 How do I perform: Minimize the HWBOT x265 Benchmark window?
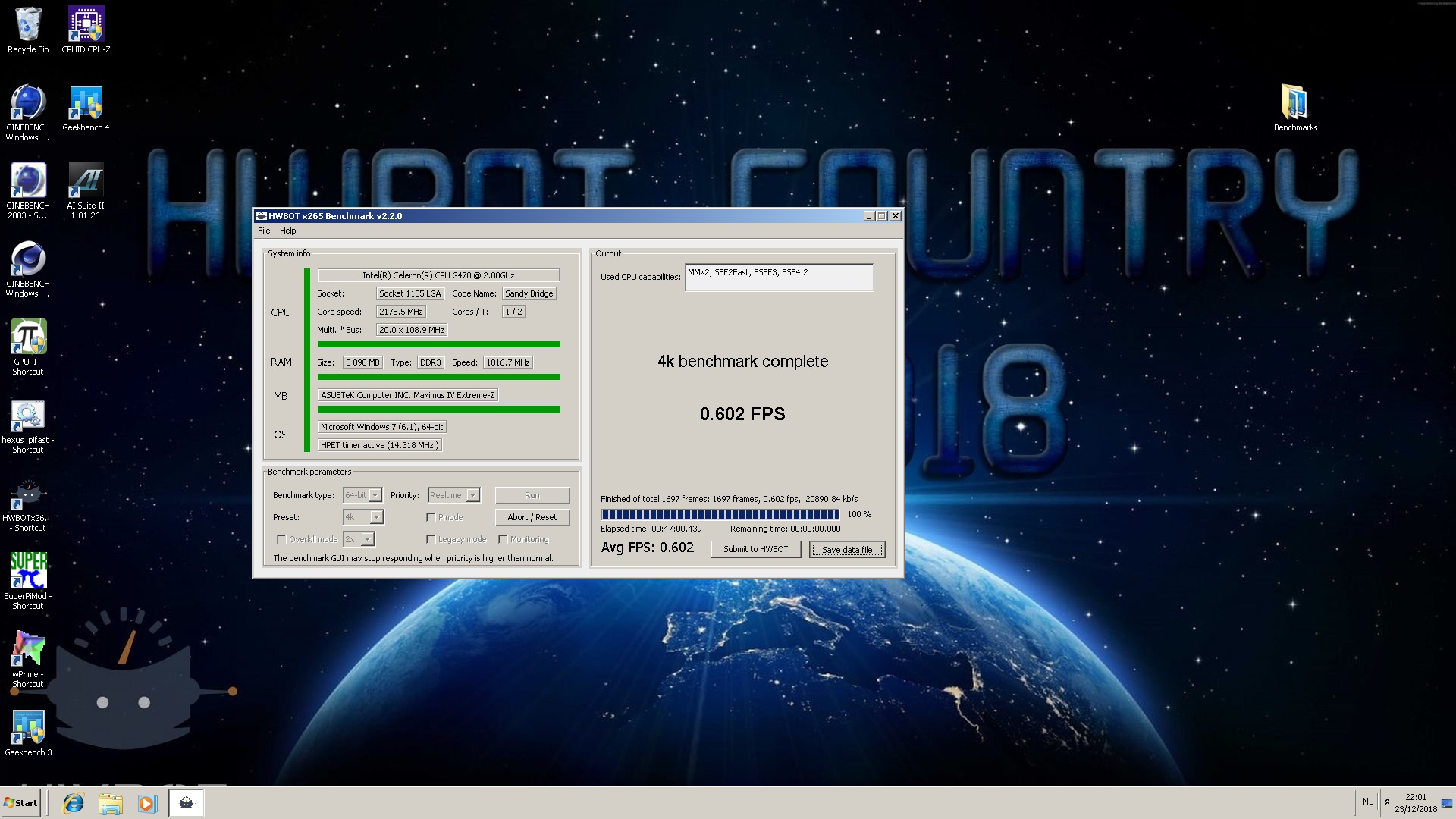pos(869,216)
